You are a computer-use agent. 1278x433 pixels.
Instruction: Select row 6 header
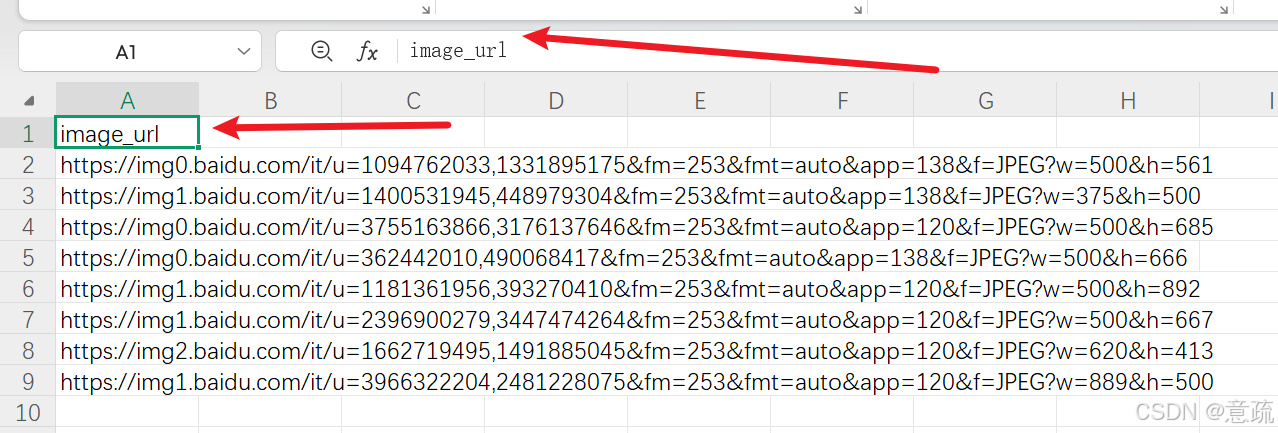click(x=28, y=288)
